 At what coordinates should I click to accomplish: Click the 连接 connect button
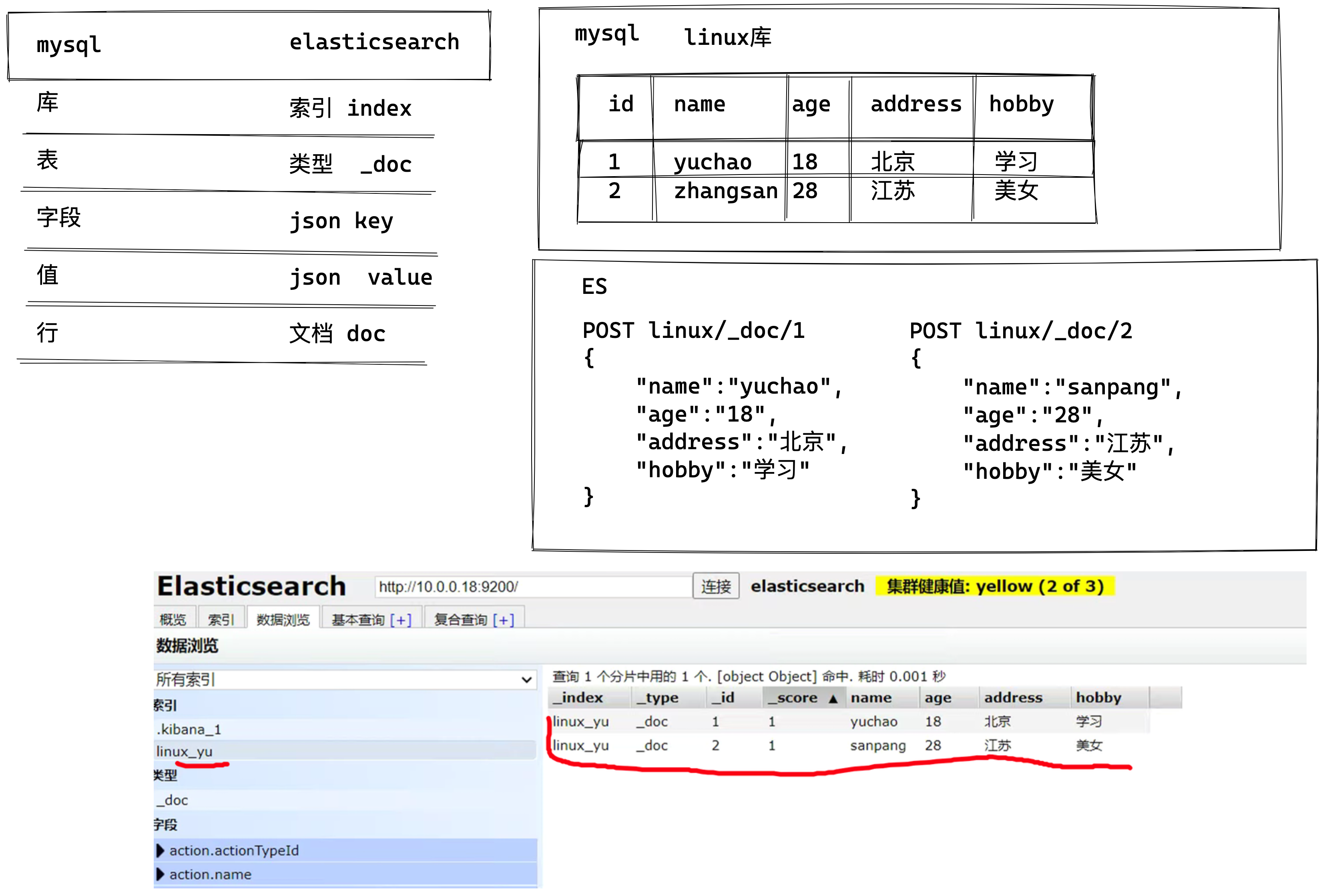pyautogui.click(x=715, y=586)
